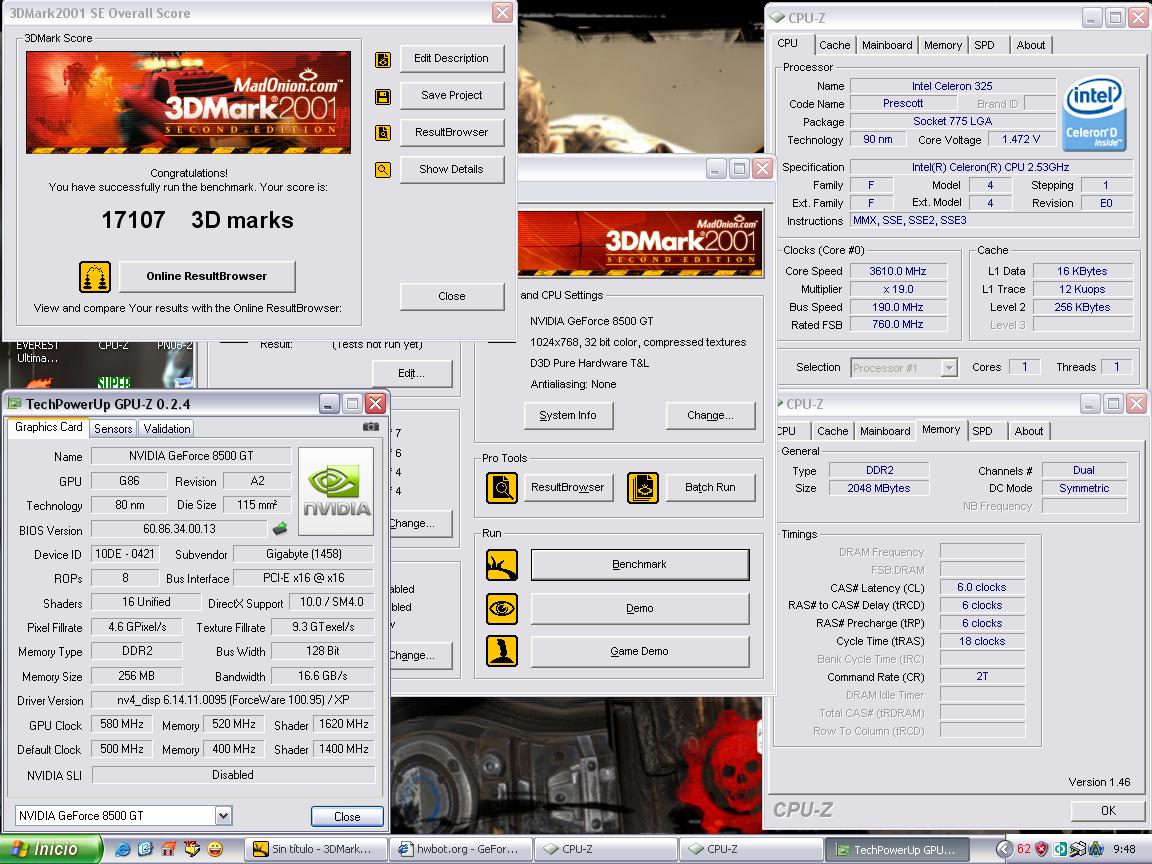Click the ResultBrowser document icon in score window
This screenshot has height=864, width=1152.
point(383,133)
